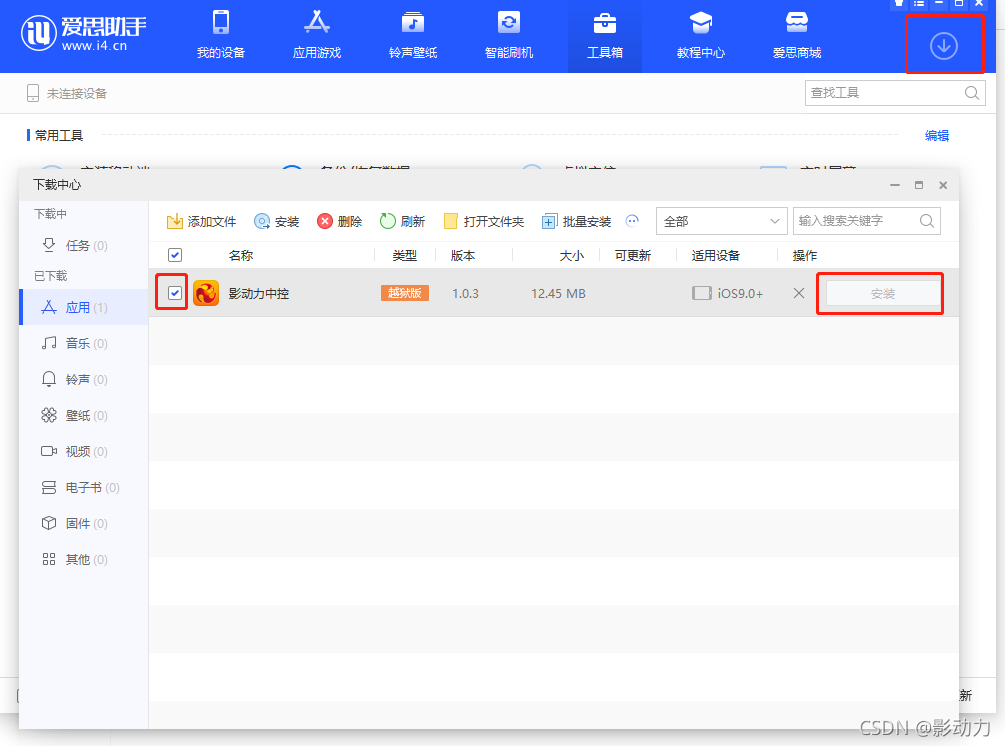
Task: Click the 安装 toolbar button with disc icon
Action: tap(276, 222)
